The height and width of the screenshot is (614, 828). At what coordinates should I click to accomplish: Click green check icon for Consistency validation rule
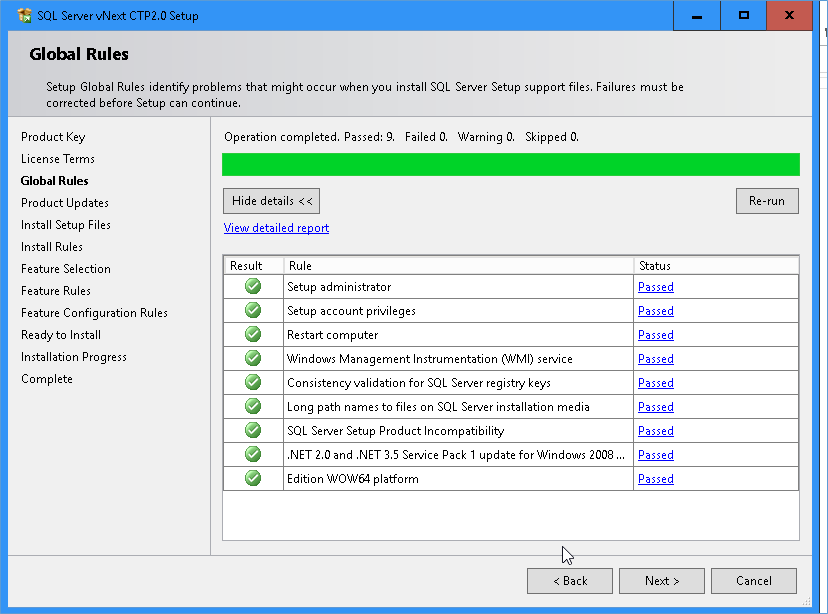click(x=253, y=382)
